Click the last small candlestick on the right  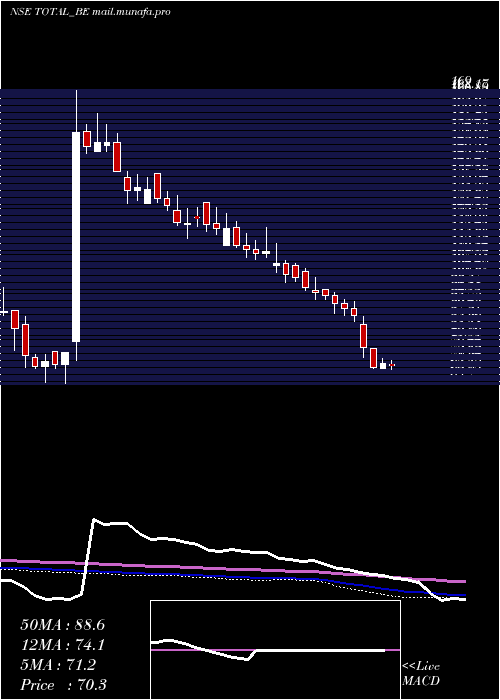(x=392, y=365)
